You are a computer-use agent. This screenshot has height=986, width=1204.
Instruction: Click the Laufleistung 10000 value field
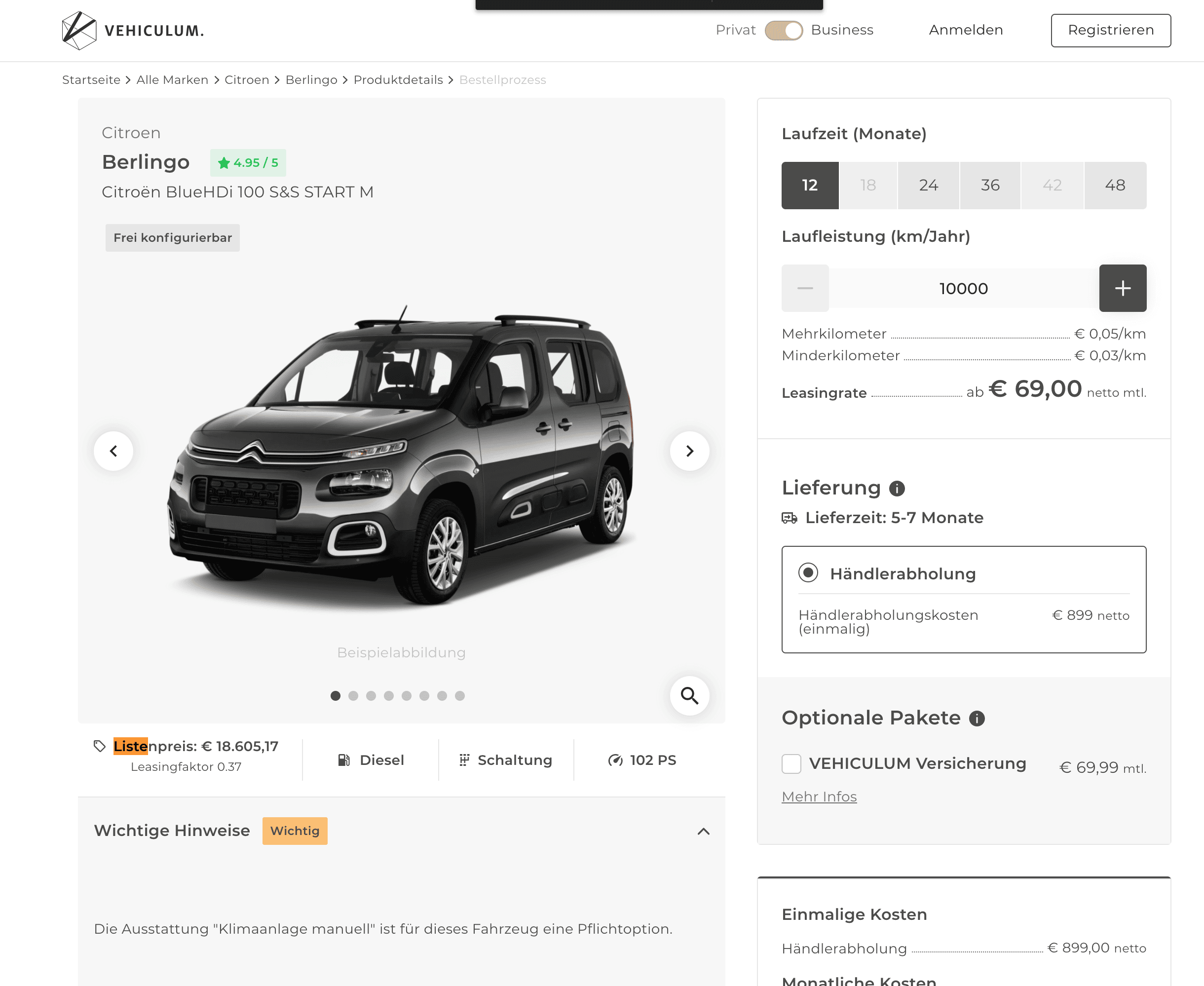[963, 289]
